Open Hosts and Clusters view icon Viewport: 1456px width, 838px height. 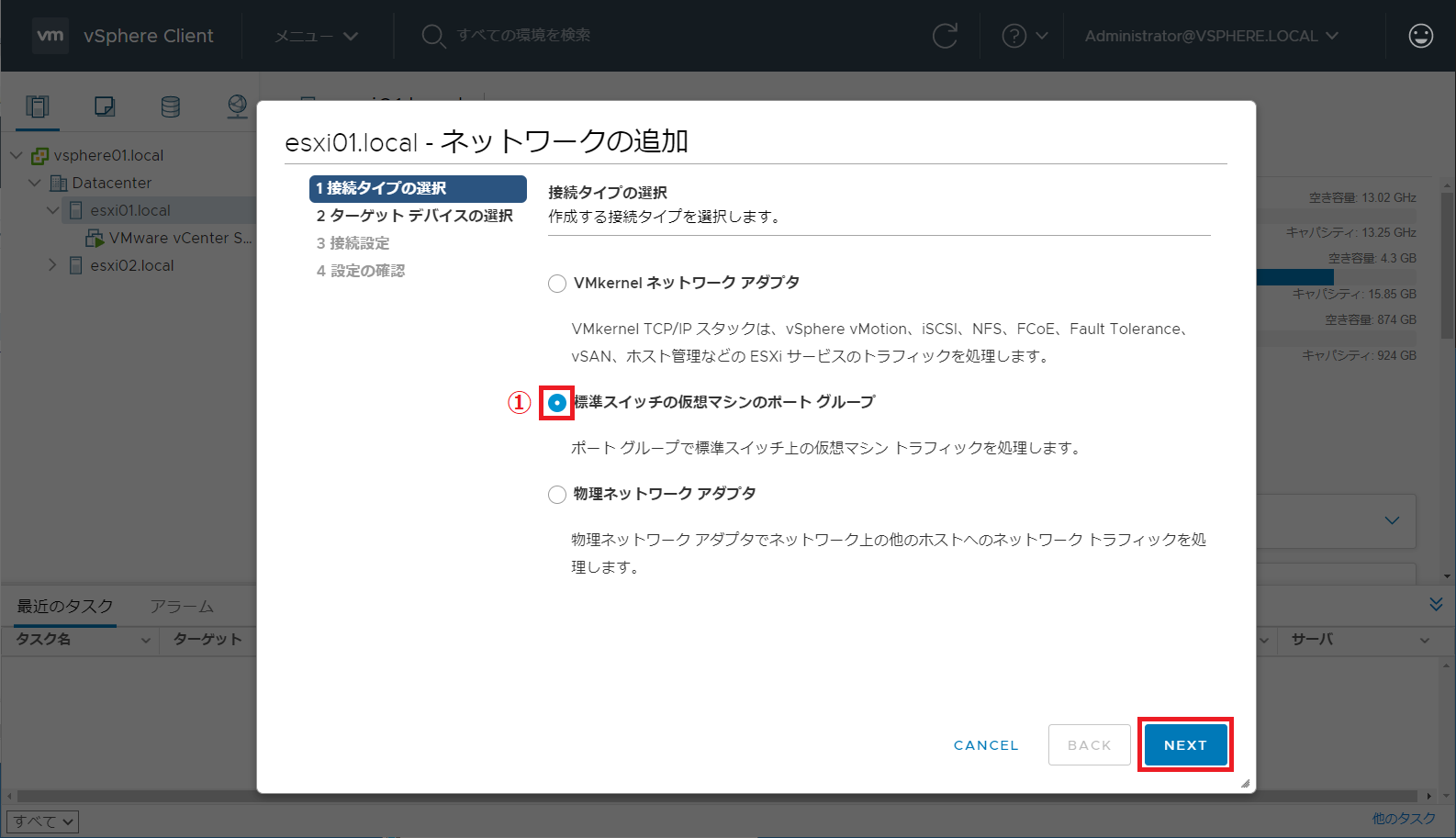point(38,106)
